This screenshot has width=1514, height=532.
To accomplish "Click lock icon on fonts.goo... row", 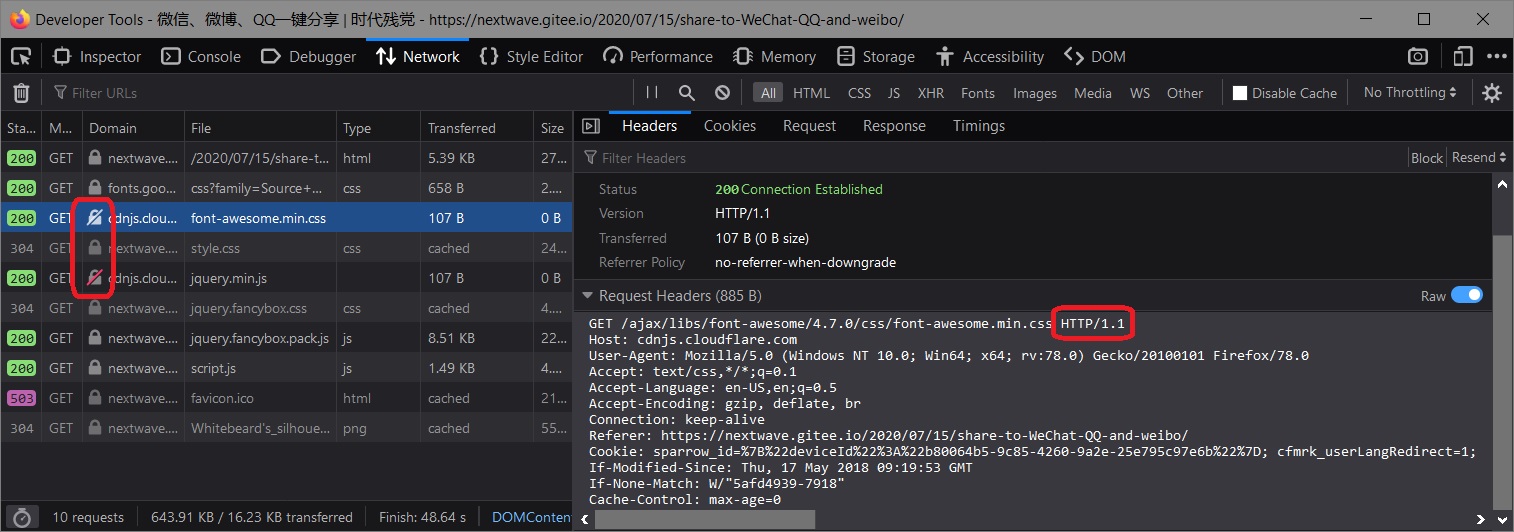I will coord(95,188).
